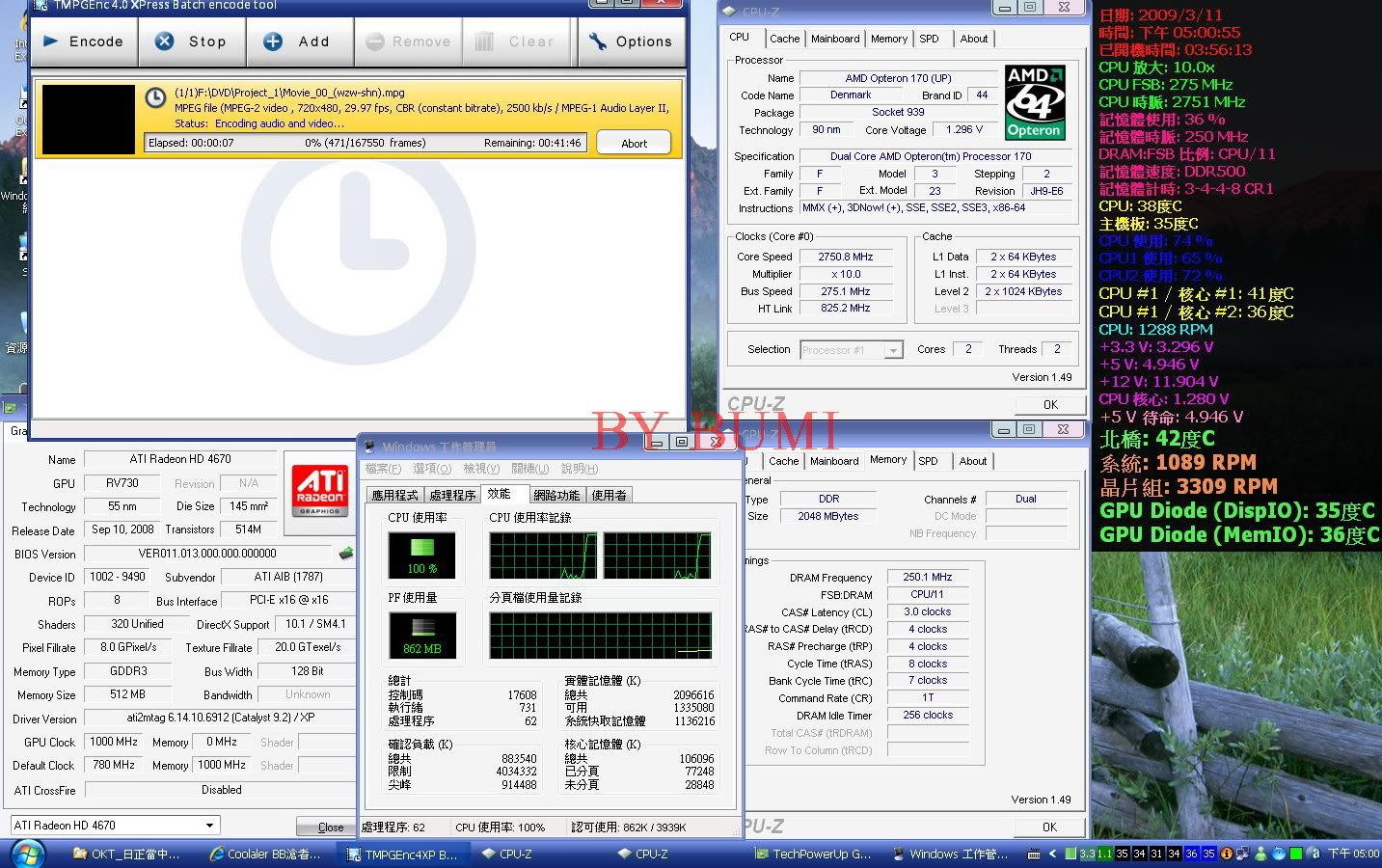Click the BIOS Version field in GPU-Z
1382x868 pixels.
(x=207, y=554)
